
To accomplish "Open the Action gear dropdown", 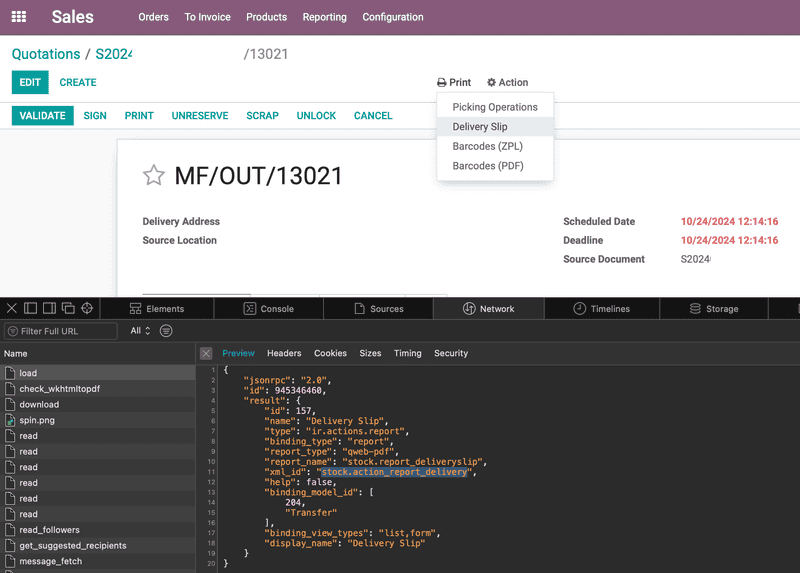I will pyautogui.click(x=508, y=82).
